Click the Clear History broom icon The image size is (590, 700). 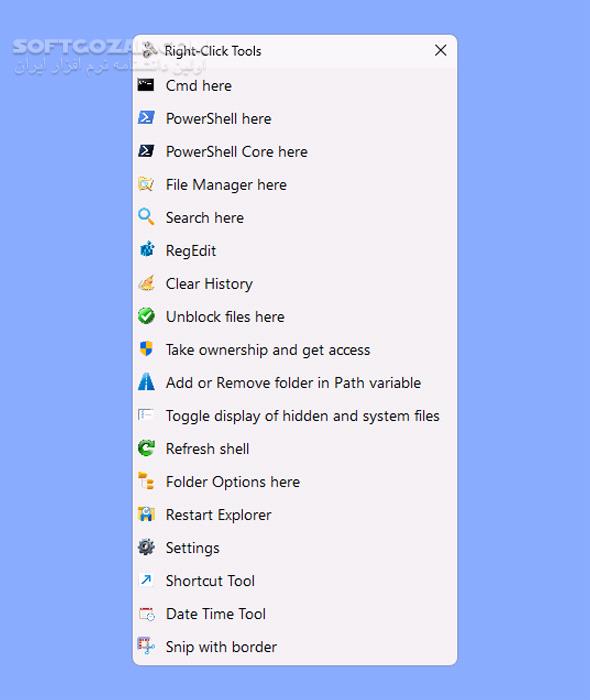coord(146,283)
